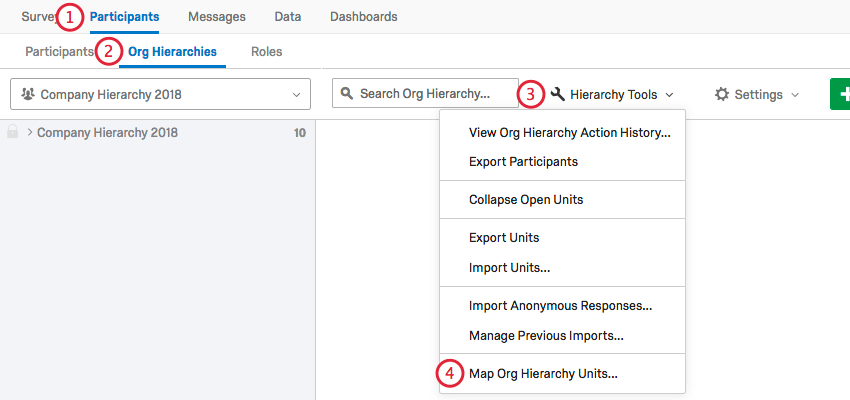Click Import Anonymous Responses menu entry
This screenshot has height=400, width=850.
(560, 306)
